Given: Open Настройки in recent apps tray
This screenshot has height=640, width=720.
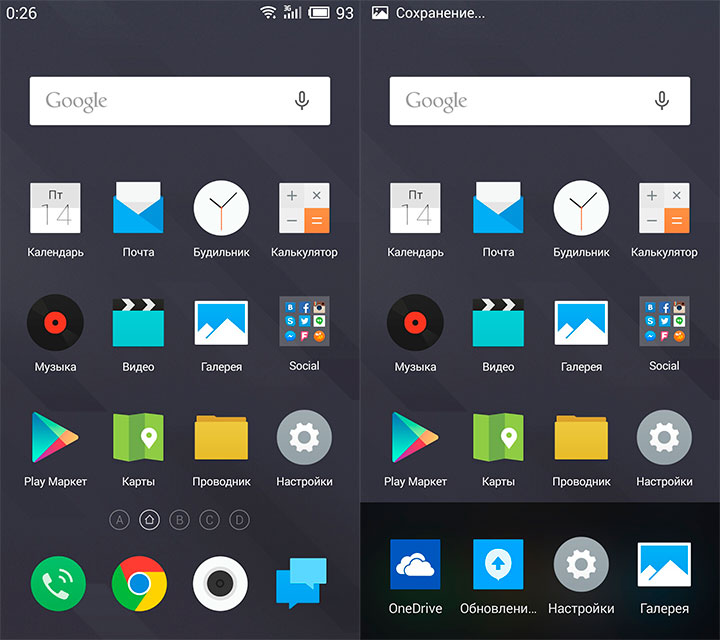Looking at the screenshot, I should [x=581, y=564].
